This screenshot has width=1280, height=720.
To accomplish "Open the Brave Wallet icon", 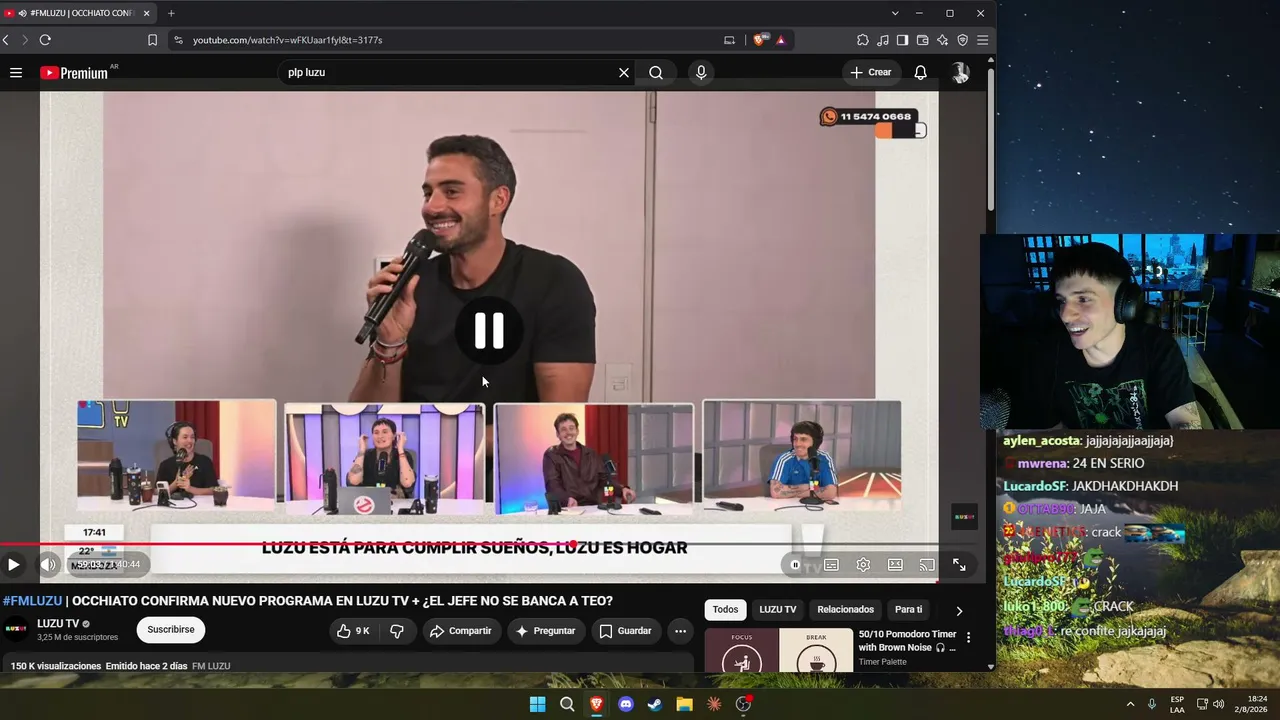I will 923,40.
